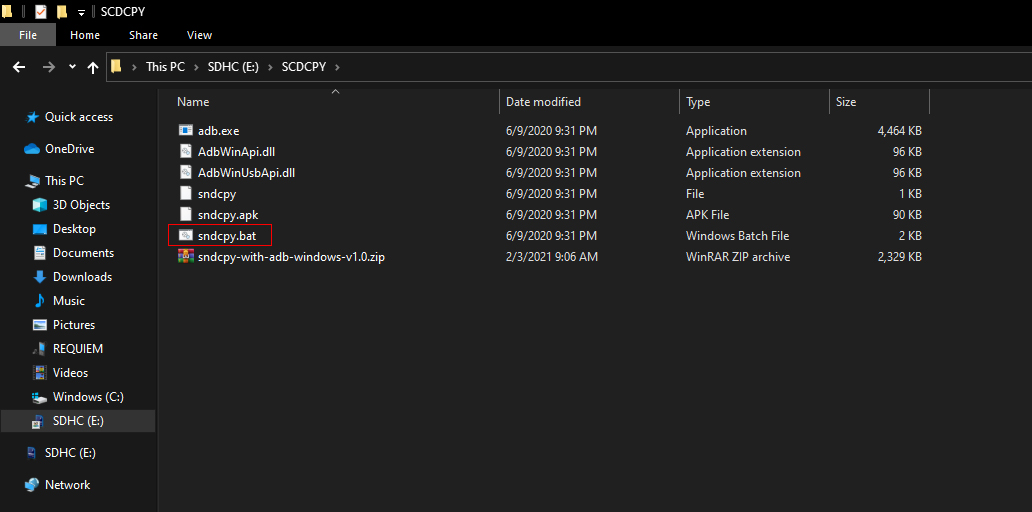Image resolution: width=1032 pixels, height=512 pixels.
Task: Switch to the Share ribbon tab
Action: (143, 35)
